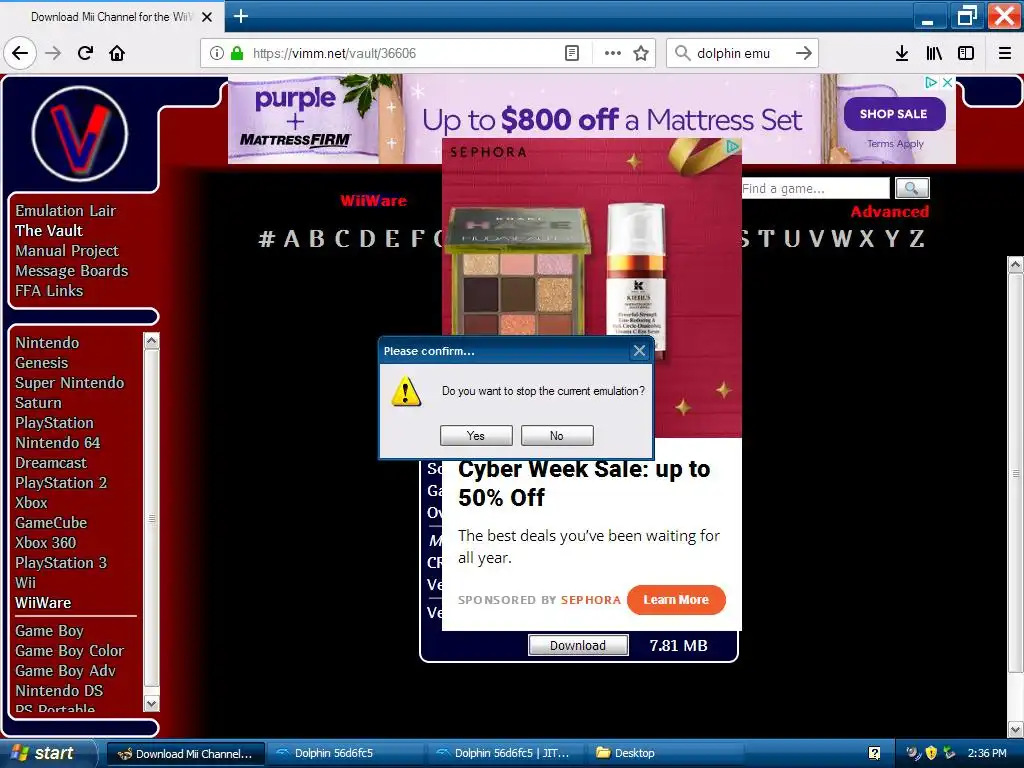
Task: Close the Download Mii Channel tab
Action: [207, 17]
